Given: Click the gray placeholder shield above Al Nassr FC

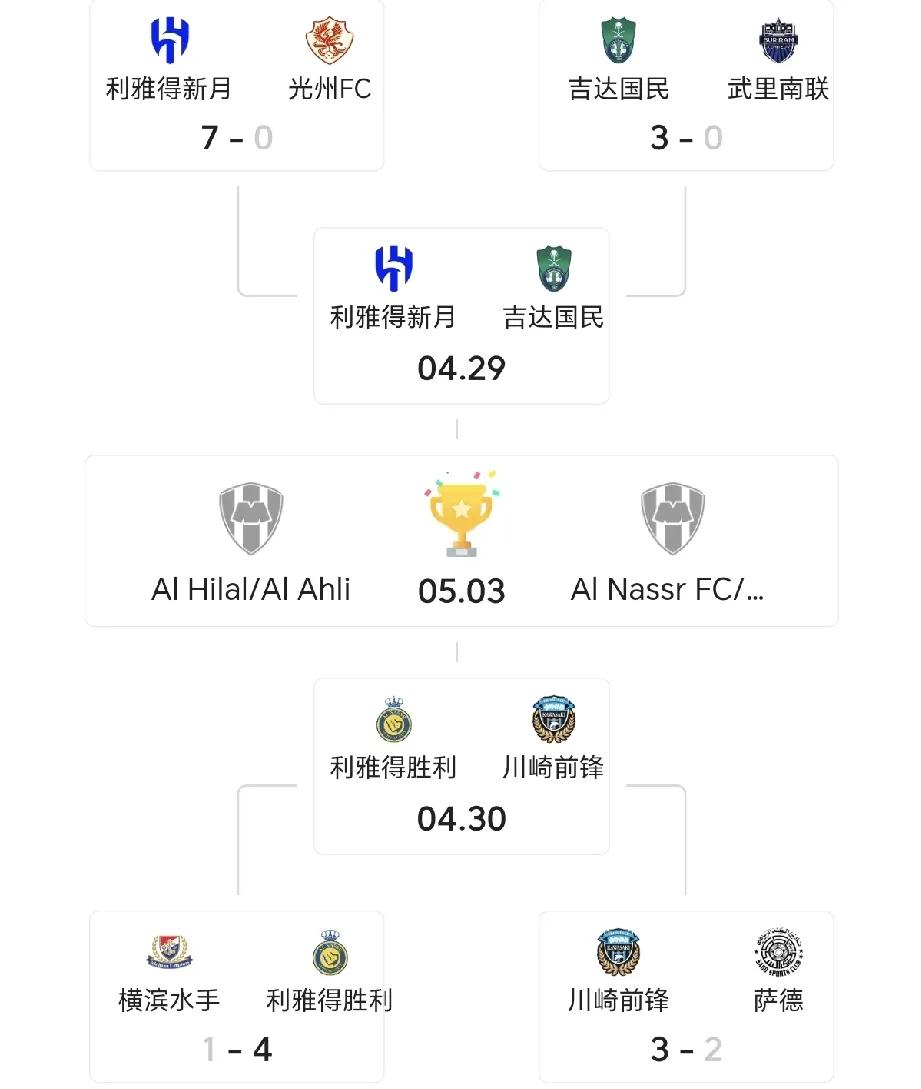Looking at the screenshot, I should point(672,519).
